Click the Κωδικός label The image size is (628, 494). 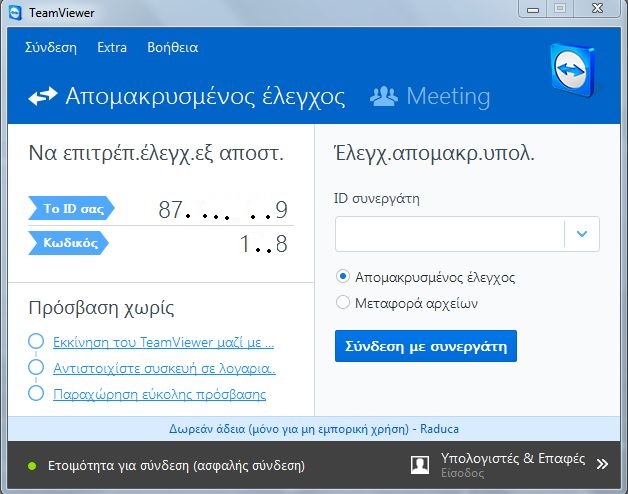coord(68,243)
